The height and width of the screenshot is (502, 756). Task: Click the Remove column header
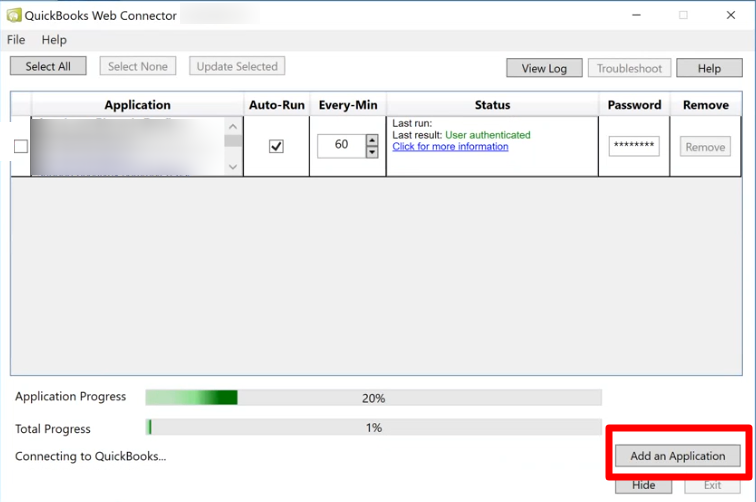706,105
